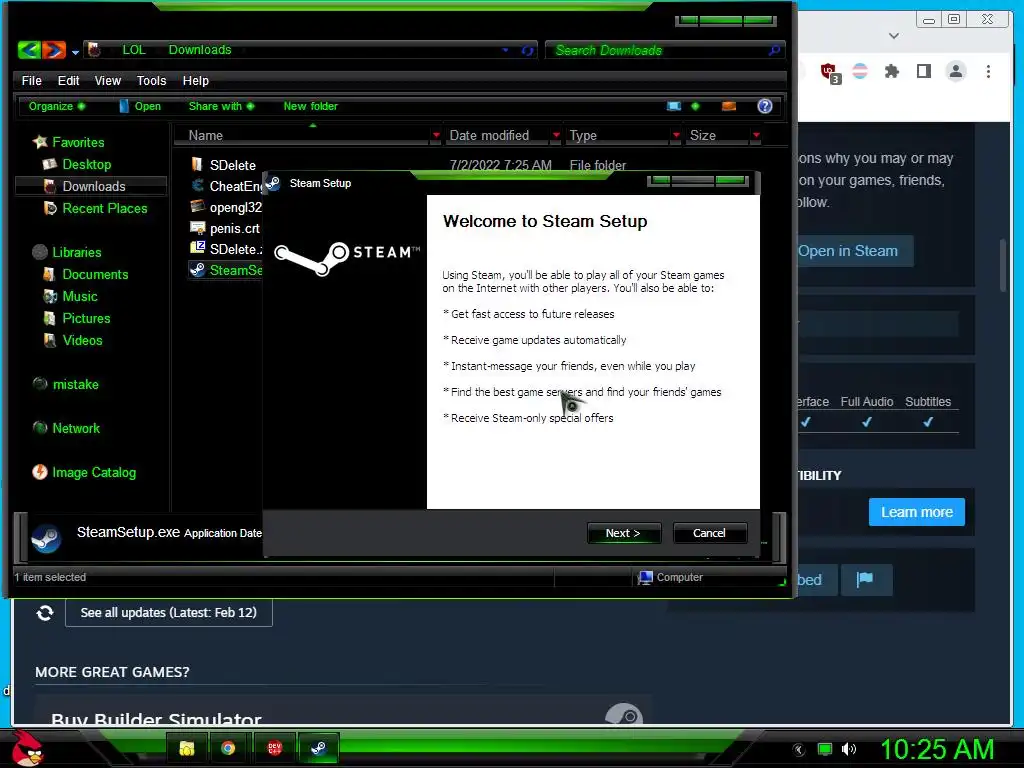Click the Explorer help question icon
Viewport: 1024px width, 768px height.
(x=765, y=106)
